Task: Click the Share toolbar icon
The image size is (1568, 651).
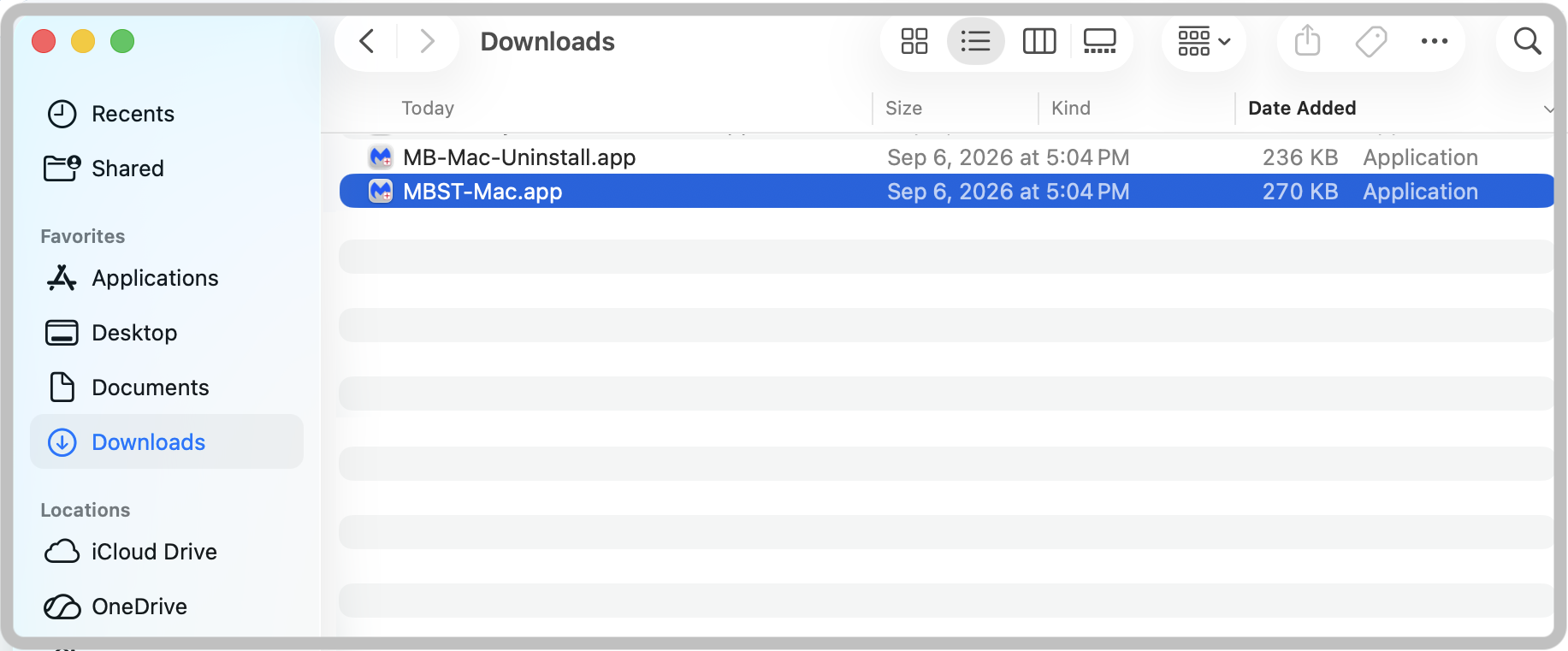Action: (x=1307, y=41)
